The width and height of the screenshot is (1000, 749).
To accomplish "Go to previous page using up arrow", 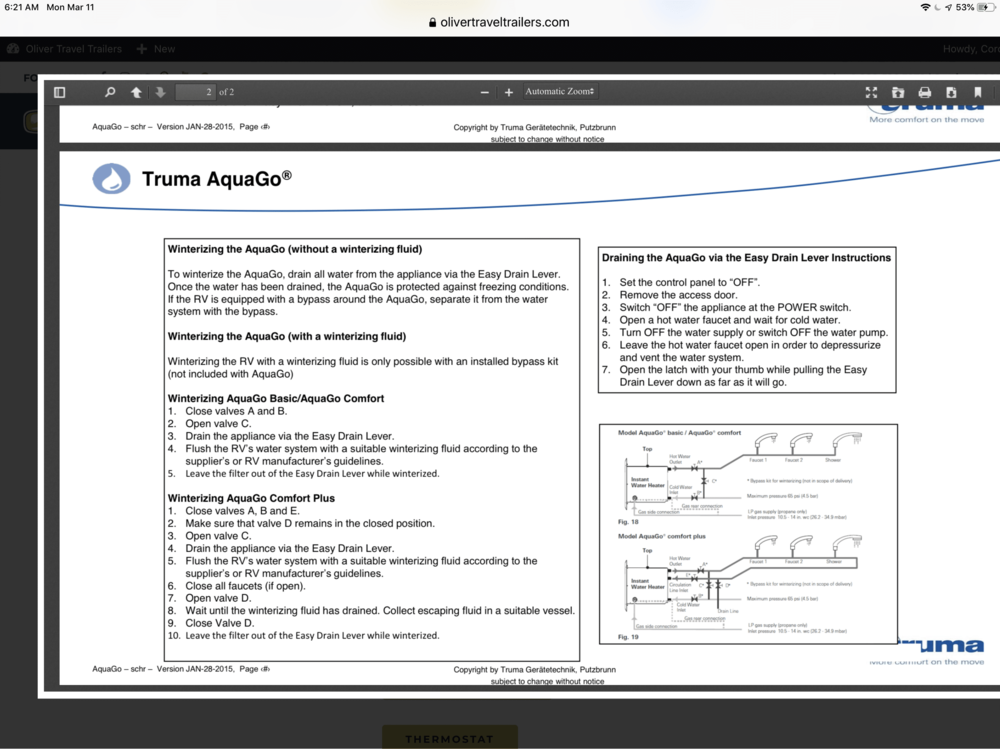I will tap(136, 92).
